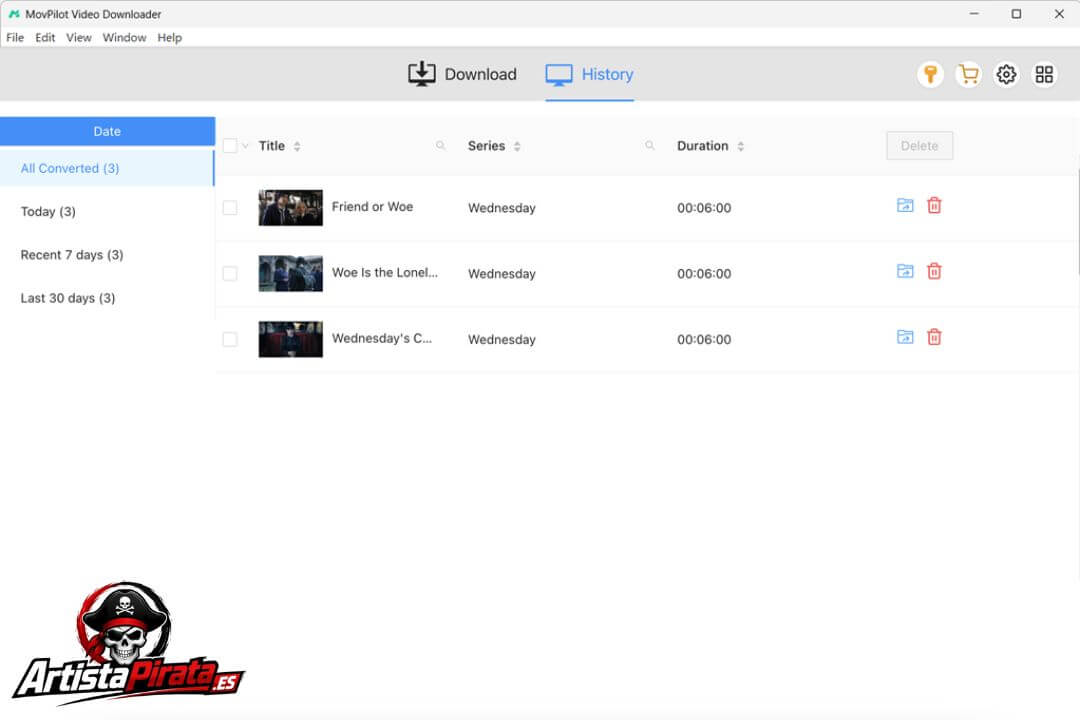
Task: Sort list by Series column arrows
Action: [x=517, y=146]
